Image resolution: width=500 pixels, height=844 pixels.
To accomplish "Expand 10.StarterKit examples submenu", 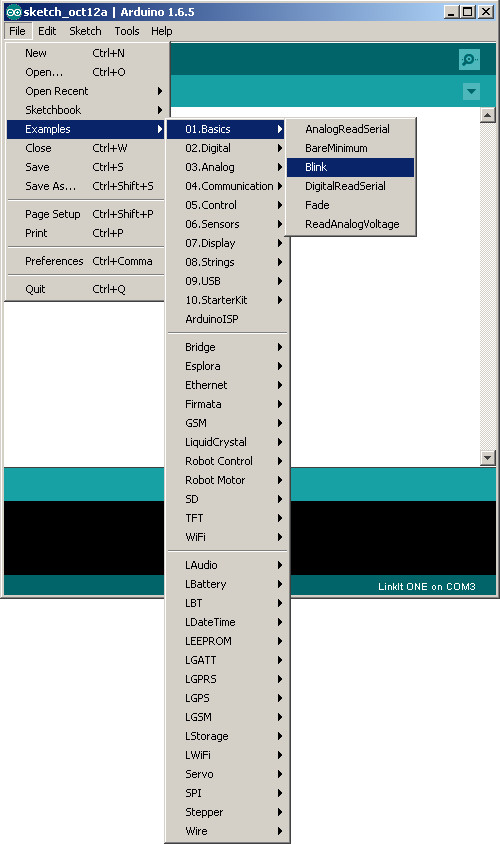I will point(227,300).
